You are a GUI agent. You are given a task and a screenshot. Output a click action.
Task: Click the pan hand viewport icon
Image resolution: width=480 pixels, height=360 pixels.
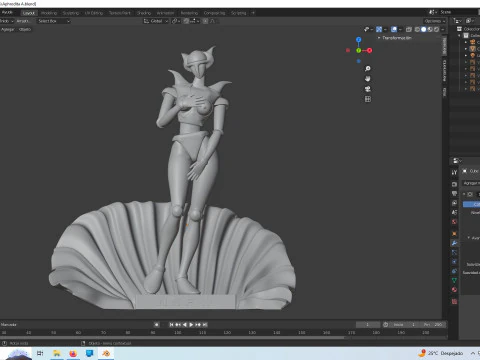[x=368, y=79]
